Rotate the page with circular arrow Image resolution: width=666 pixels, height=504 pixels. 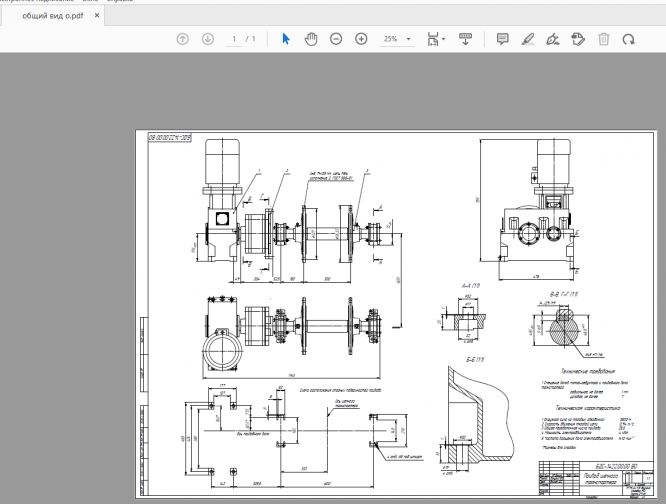pyautogui.click(x=629, y=39)
